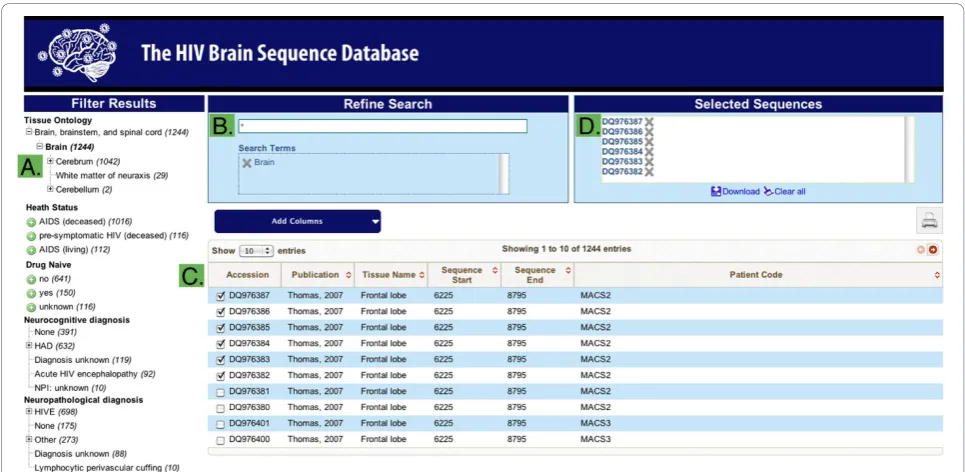Collapse Brain, brainstem, and spinal cord node
This screenshot has height=472, width=965.
point(29,132)
